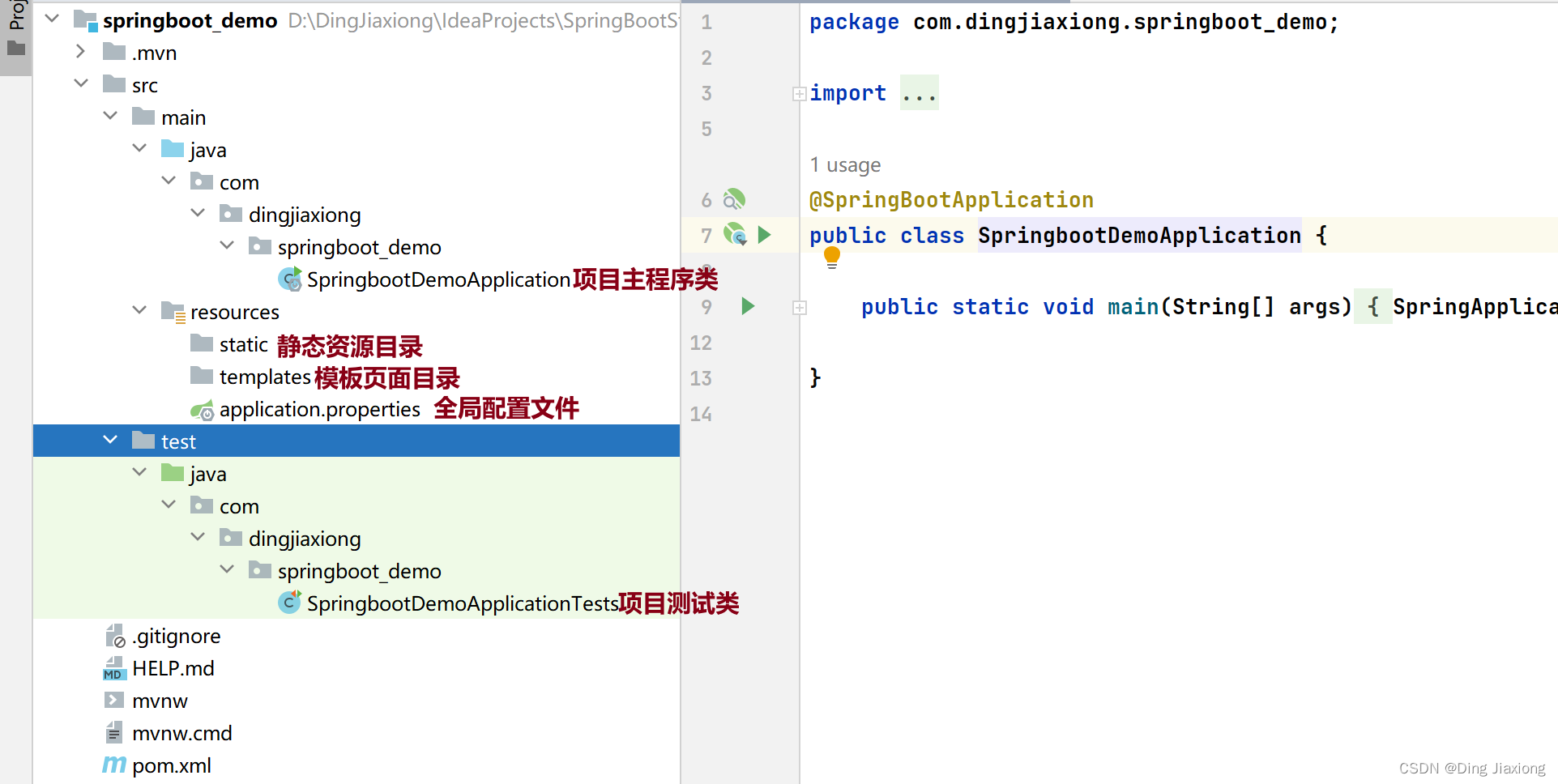Image resolution: width=1558 pixels, height=784 pixels.
Task: Click the package declaration on line 1
Action: coord(1074,22)
